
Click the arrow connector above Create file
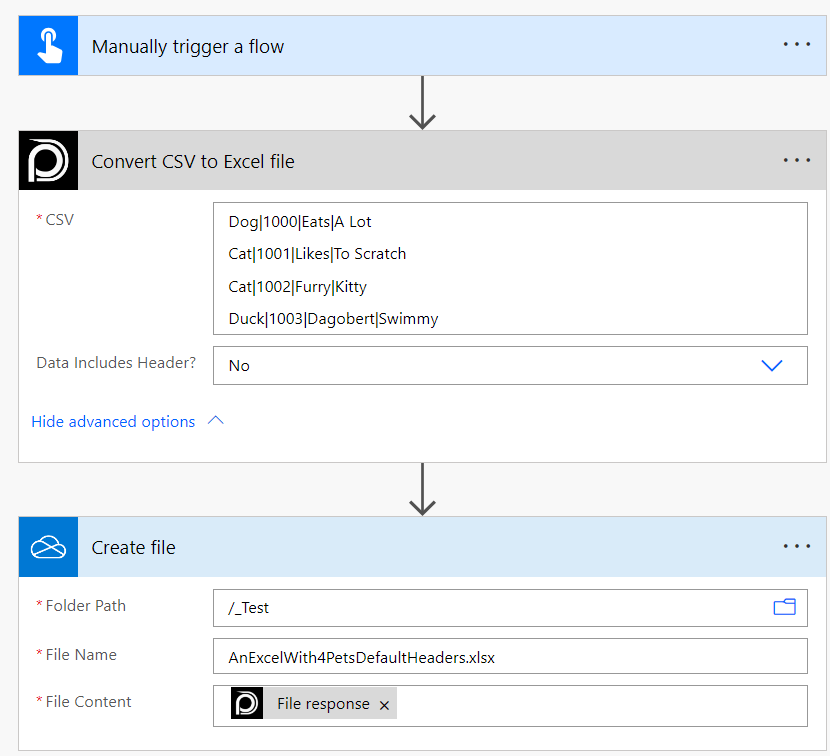(x=423, y=489)
